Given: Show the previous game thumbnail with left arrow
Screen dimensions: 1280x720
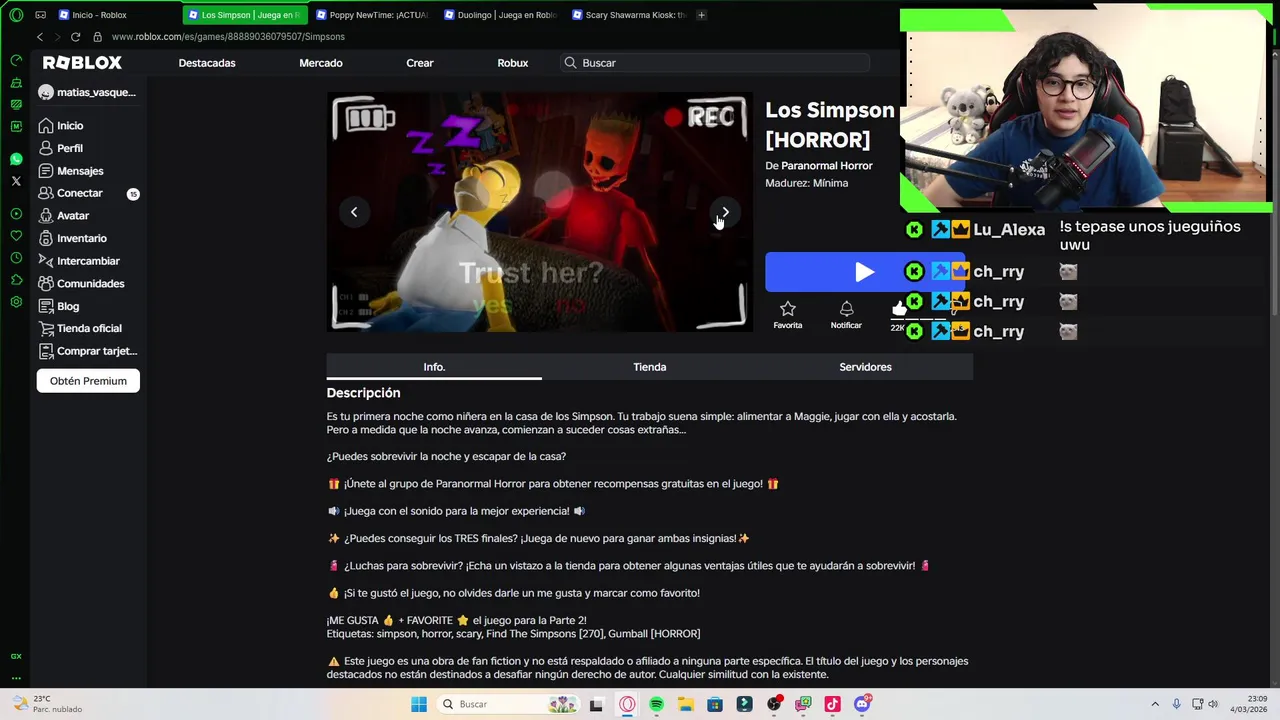Looking at the screenshot, I should 354,212.
